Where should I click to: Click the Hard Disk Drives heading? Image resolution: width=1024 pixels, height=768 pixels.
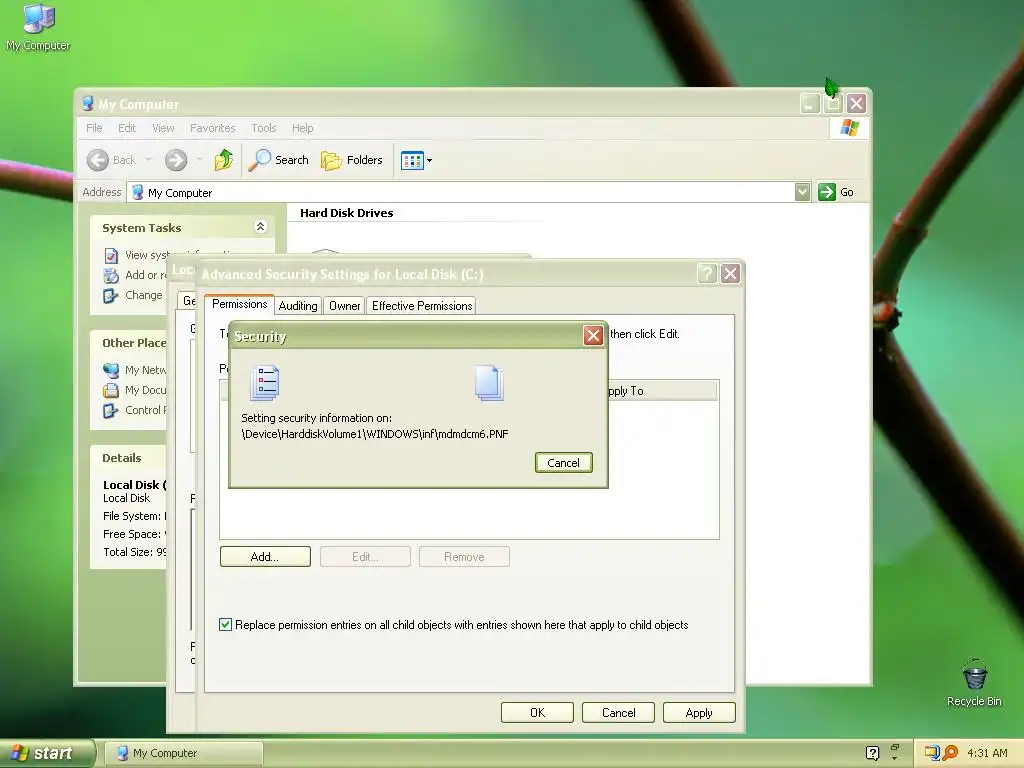coord(347,213)
